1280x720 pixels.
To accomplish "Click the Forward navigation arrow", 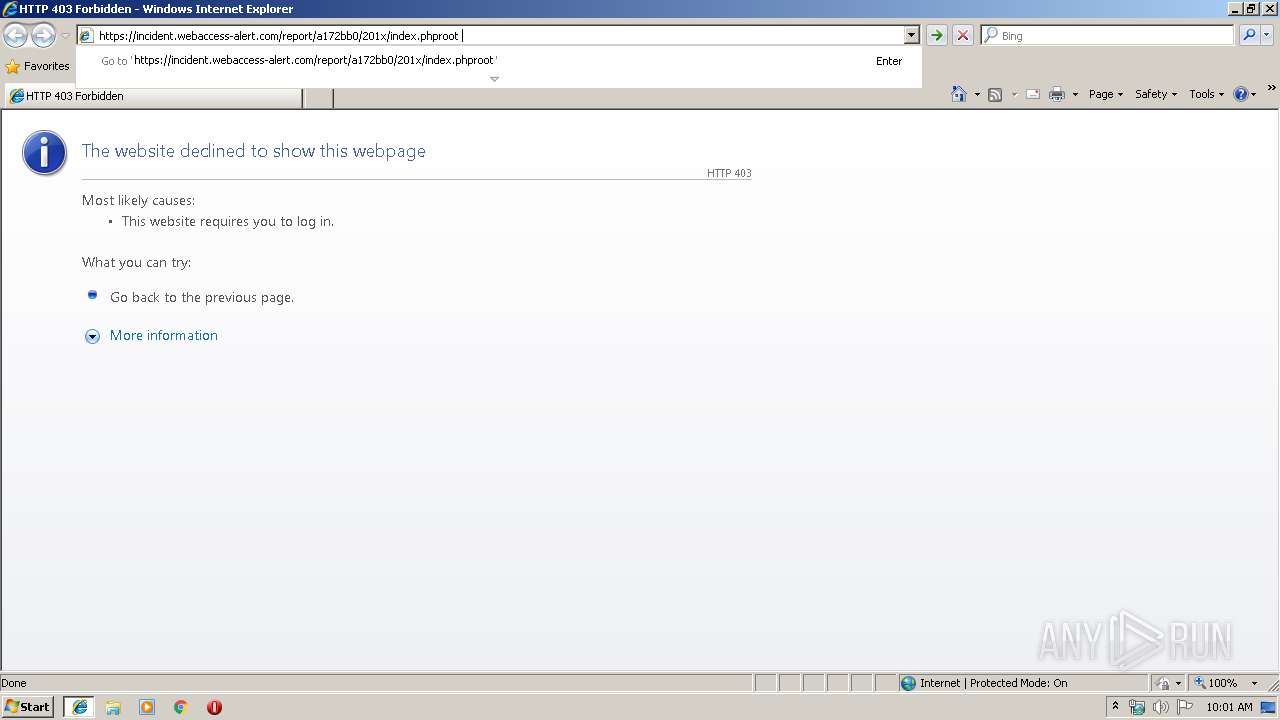I will pos(43,36).
